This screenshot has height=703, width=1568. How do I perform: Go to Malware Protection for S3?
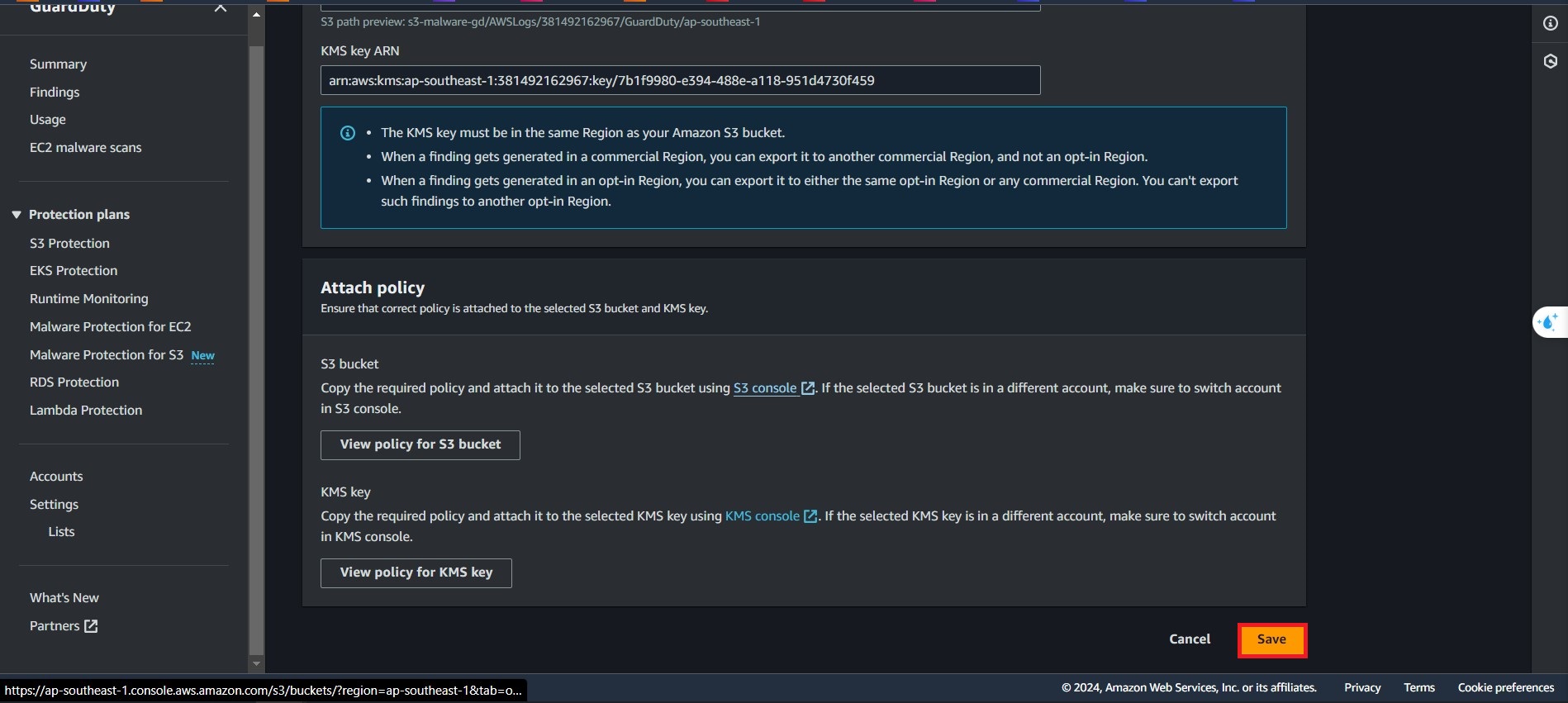(x=107, y=355)
